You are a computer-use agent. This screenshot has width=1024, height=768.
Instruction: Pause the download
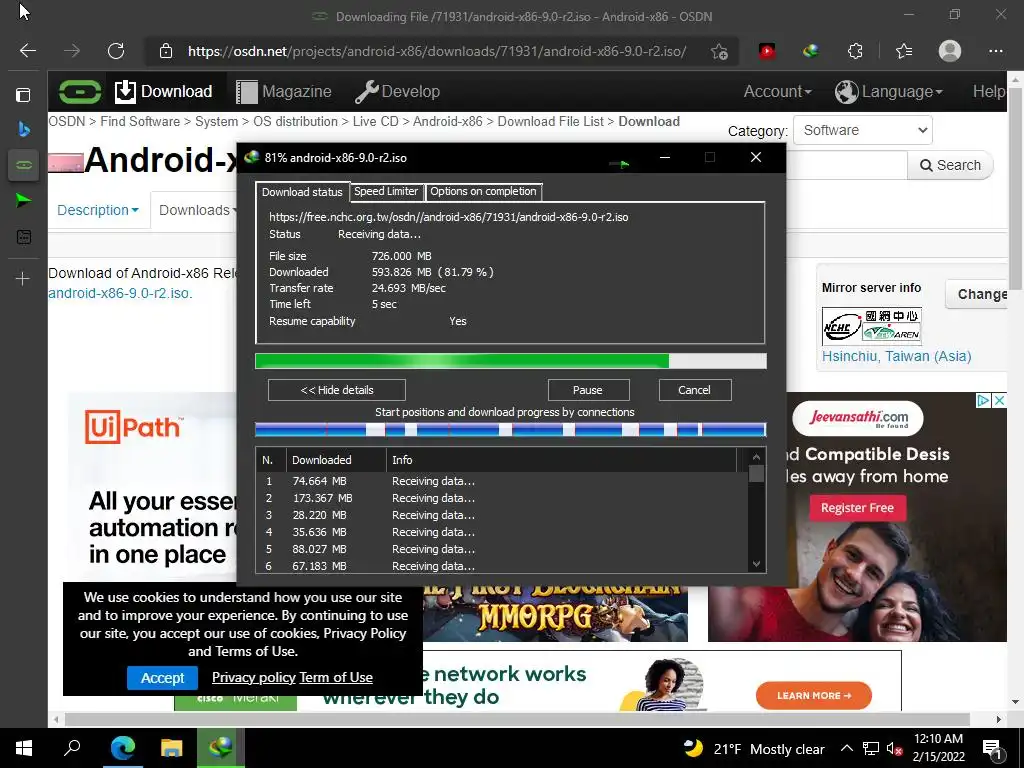click(x=588, y=390)
